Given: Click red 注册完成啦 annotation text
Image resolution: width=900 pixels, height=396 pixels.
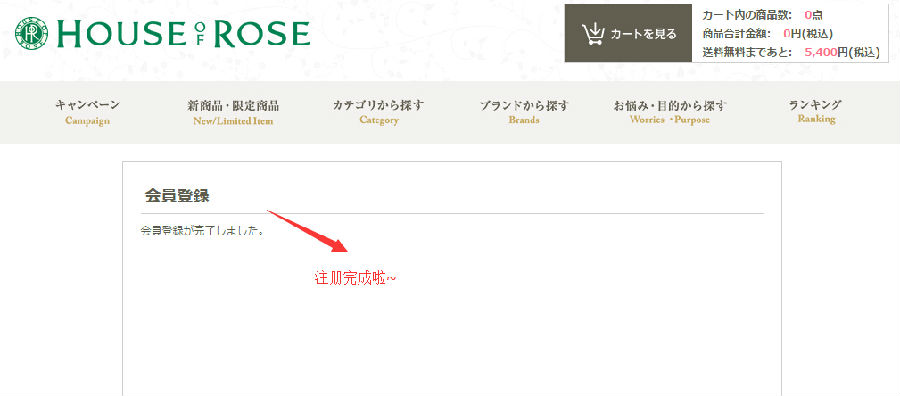Looking at the screenshot, I should [x=355, y=279].
